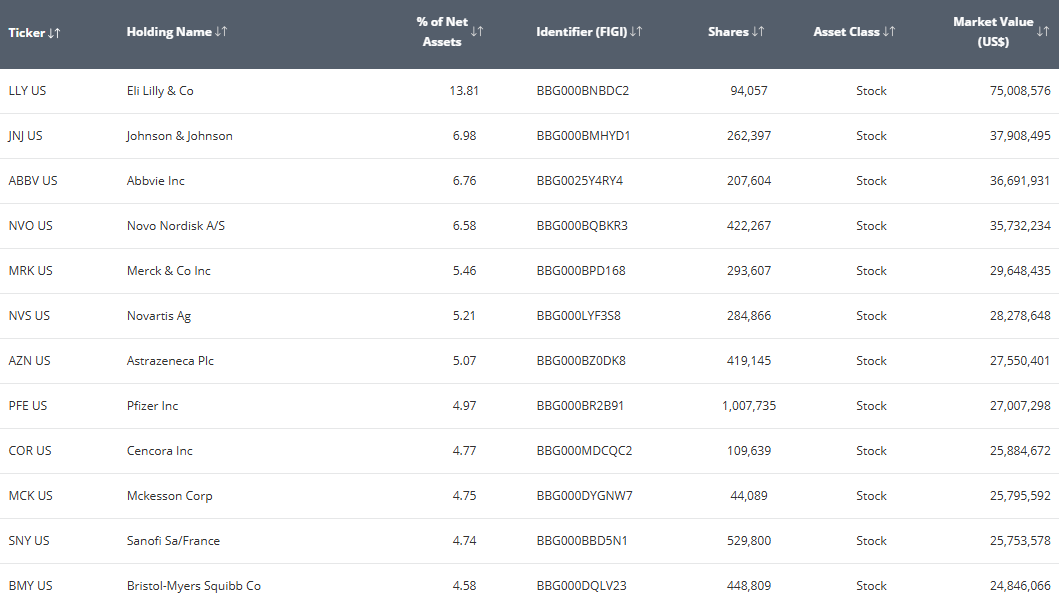Click identifier BBG000BQBKR3
The height and width of the screenshot is (607, 1059).
pyautogui.click(x=582, y=226)
